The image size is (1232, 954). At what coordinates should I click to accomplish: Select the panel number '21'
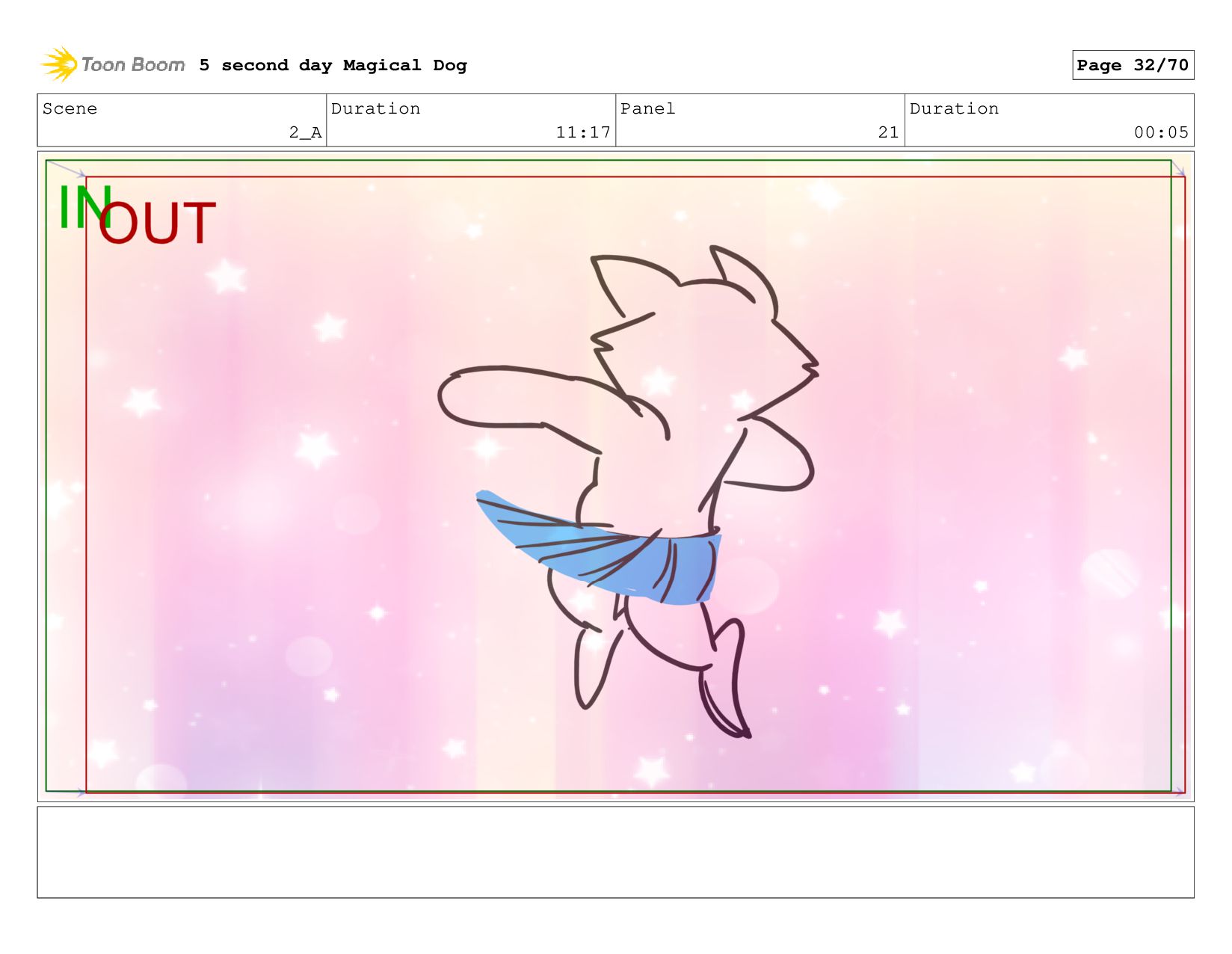(x=888, y=132)
